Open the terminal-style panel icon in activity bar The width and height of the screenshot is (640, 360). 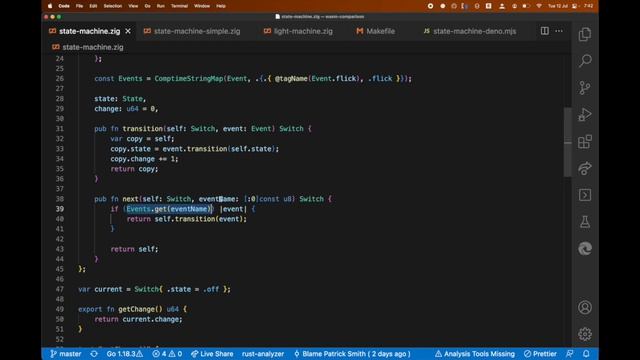click(x=584, y=195)
